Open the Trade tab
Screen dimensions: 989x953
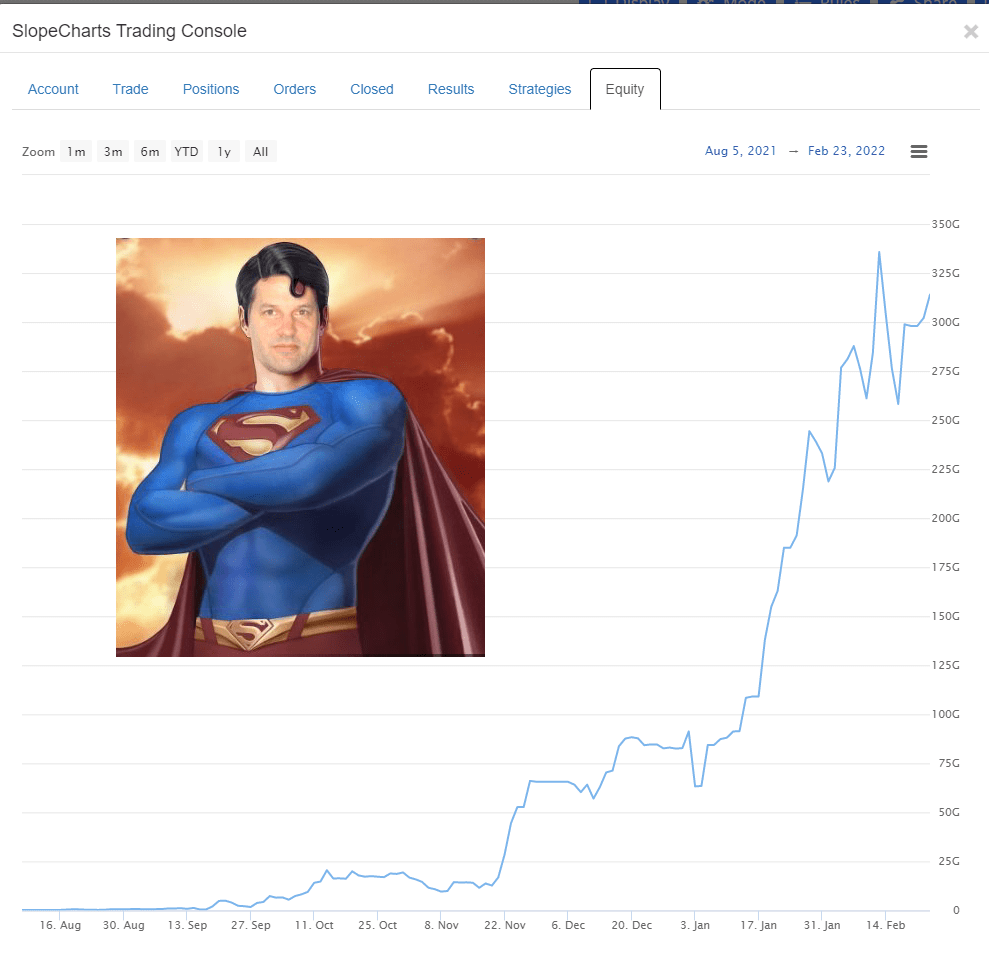click(130, 89)
